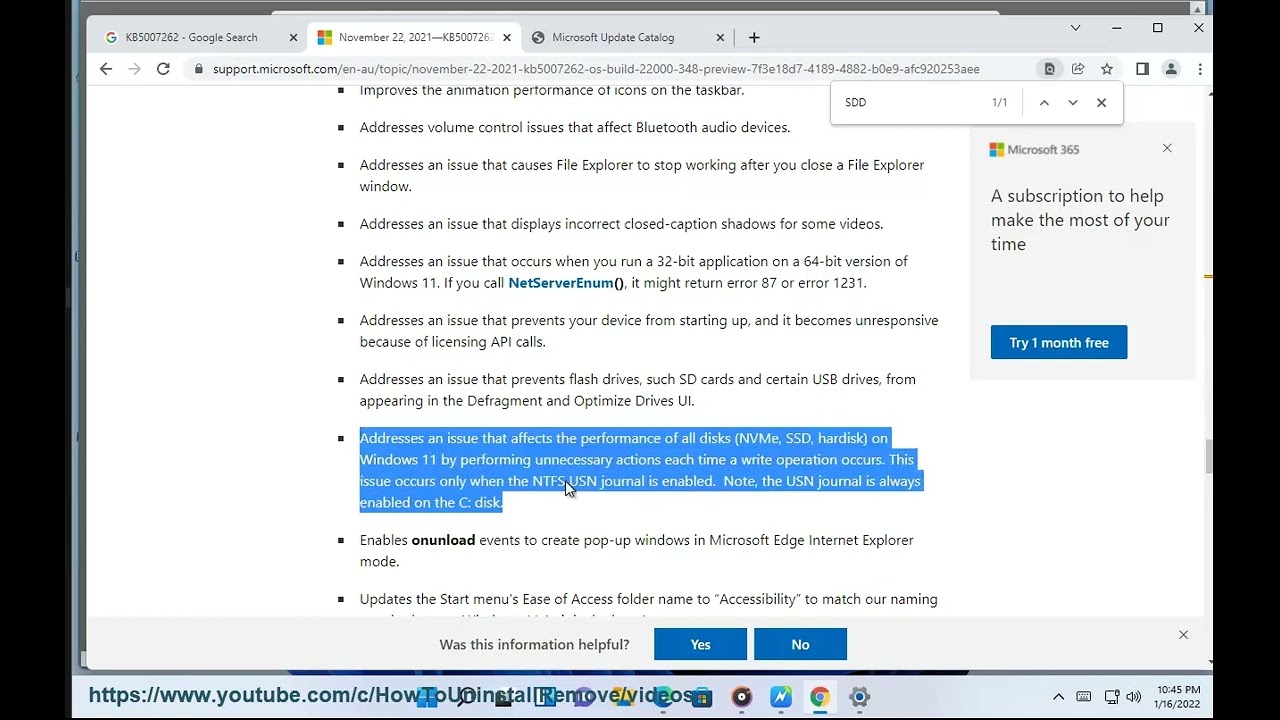
Task: Close the find bar
Action: tap(1101, 102)
